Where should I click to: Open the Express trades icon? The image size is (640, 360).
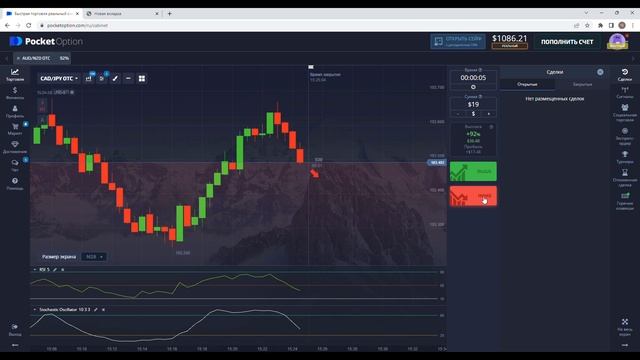pos(624,136)
